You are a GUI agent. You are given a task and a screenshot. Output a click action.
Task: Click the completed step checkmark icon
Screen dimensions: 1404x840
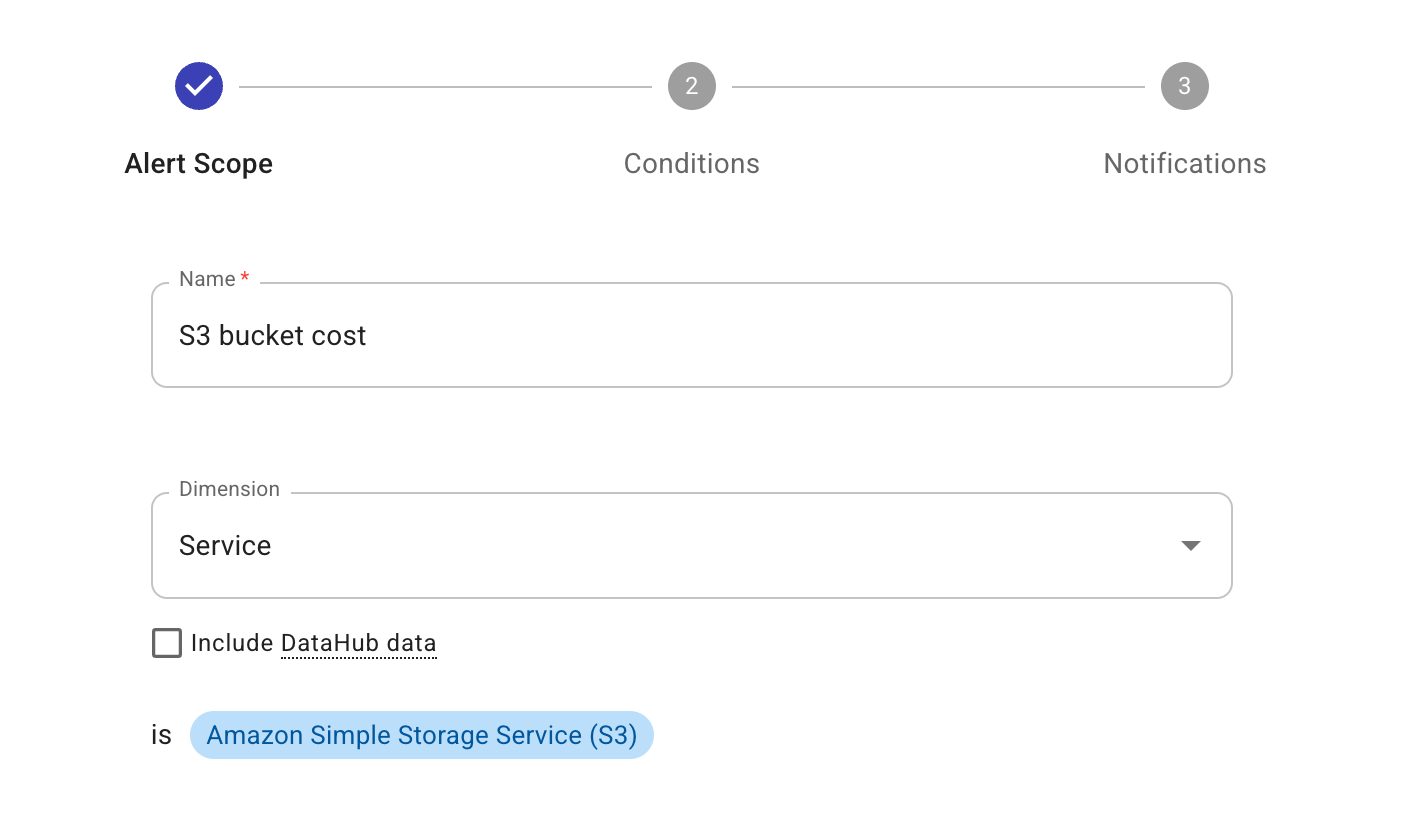pos(199,87)
